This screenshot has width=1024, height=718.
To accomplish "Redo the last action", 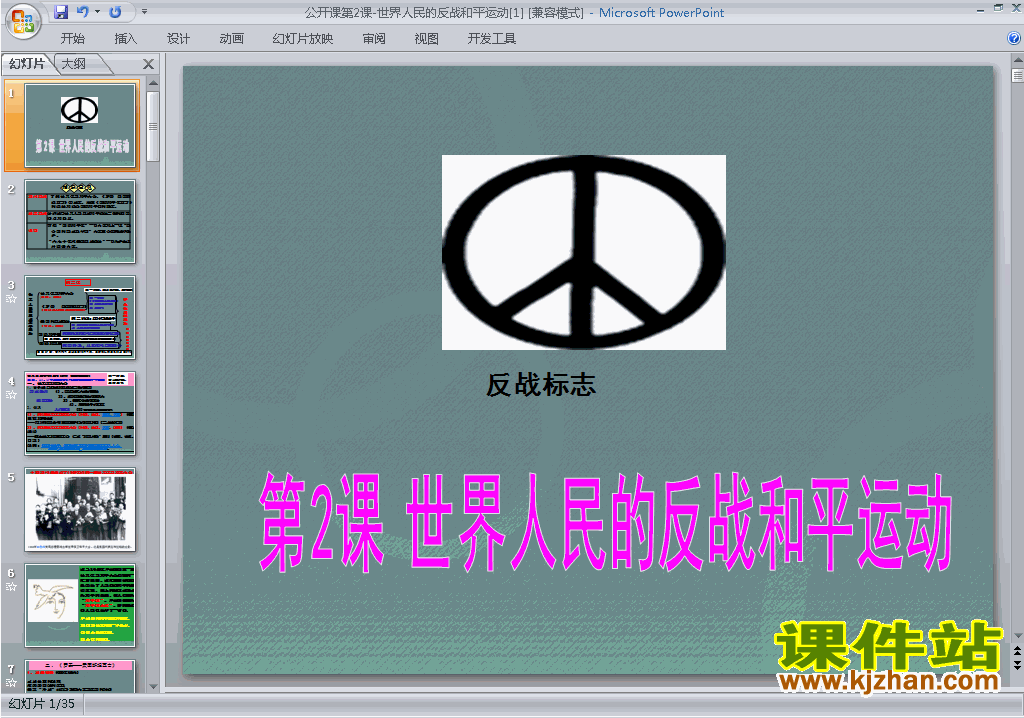I will [116, 12].
